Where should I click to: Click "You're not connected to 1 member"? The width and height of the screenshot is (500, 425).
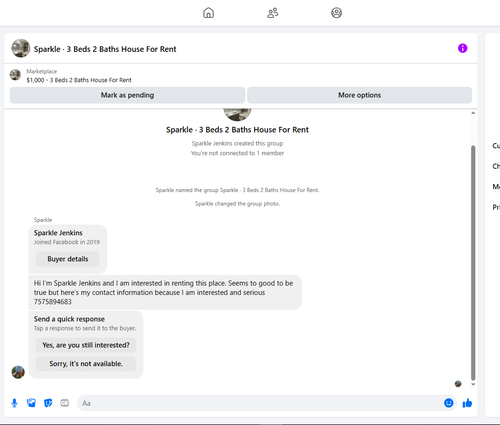(x=237, y=153)
